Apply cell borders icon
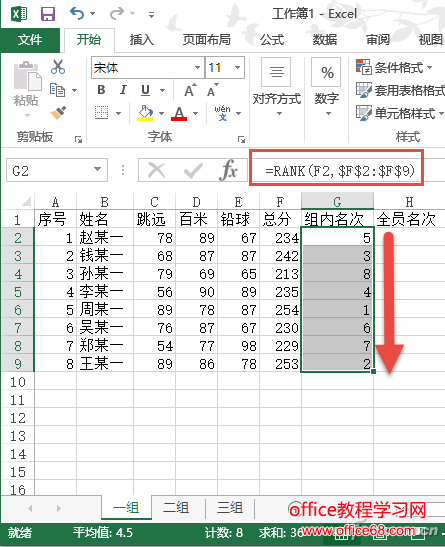The image size is (445, 547). coord(101,113)
